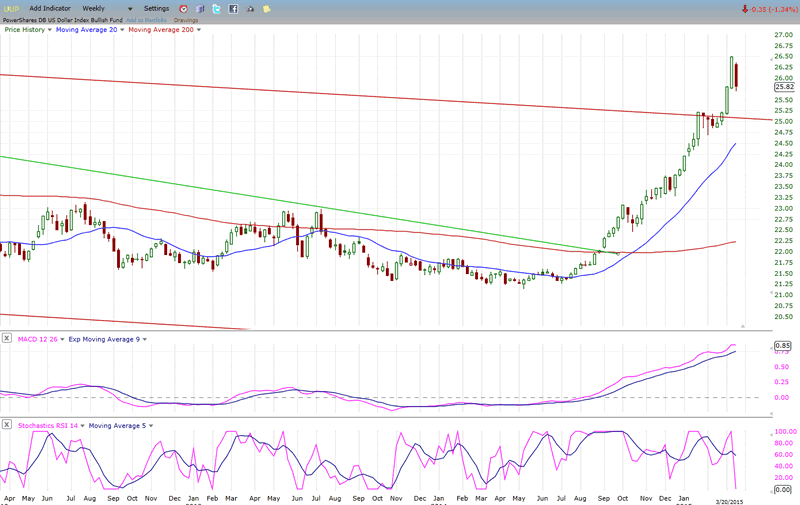Open the Add Indicator menu
This screenshot has width=800, height=505.
[x=50, y=8]
